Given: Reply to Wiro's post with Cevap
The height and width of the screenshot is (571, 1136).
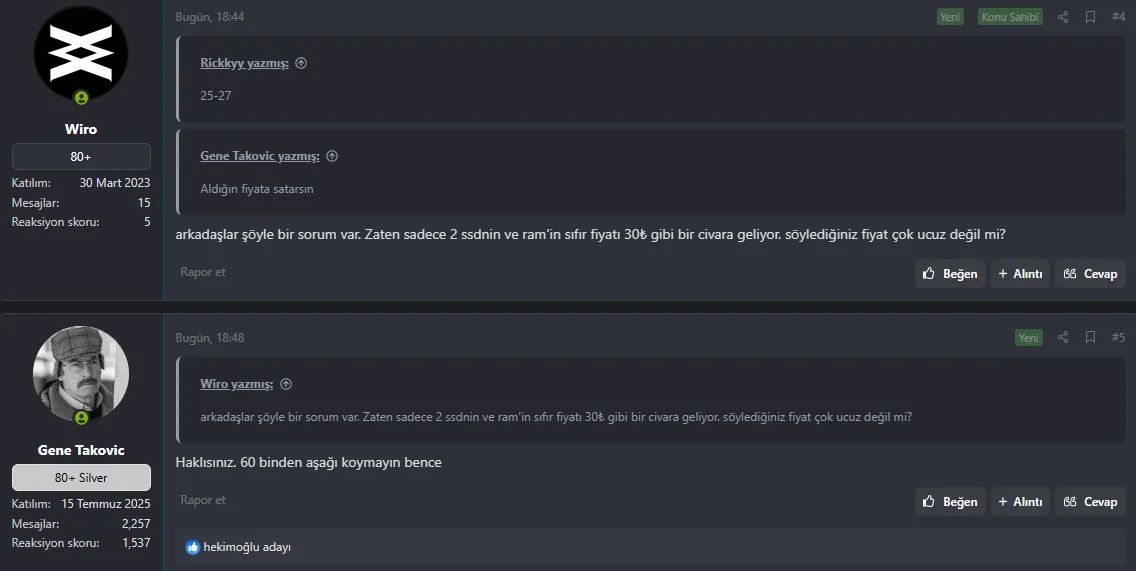Looking at the screenshot, I should pos(1090,274).
